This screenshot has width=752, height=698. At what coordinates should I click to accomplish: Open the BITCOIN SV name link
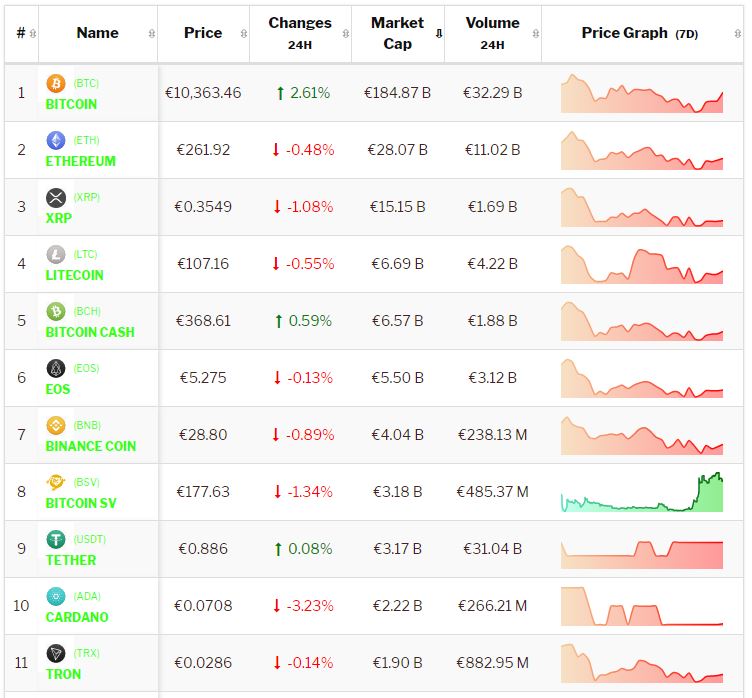coord(81,503)
